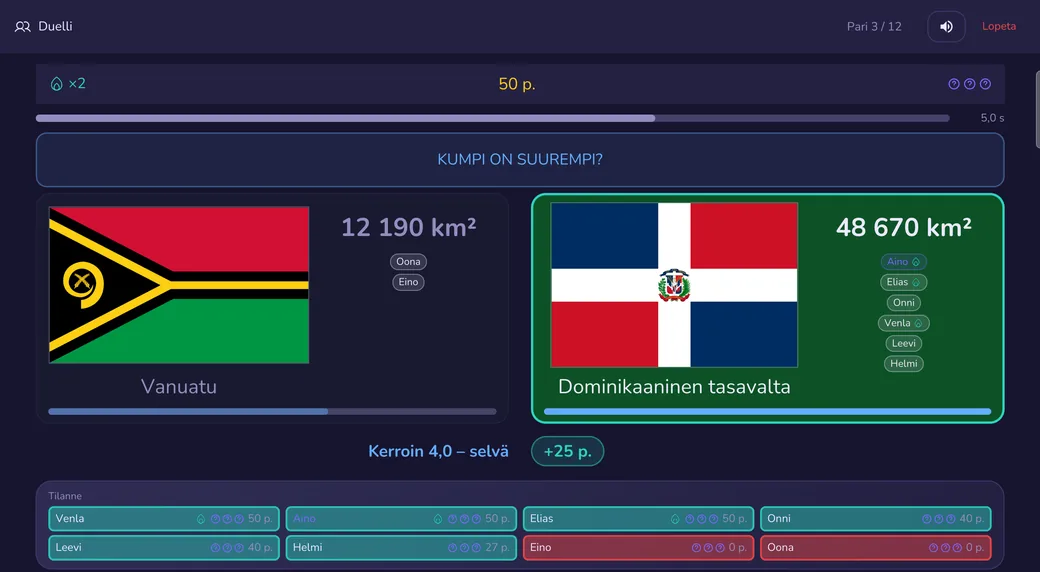Viewport: 1040px width, 572px height.
Task: Click the Kerroin 4,0 – selvä label
Action: pyautogui.click(x=438, y=452)
